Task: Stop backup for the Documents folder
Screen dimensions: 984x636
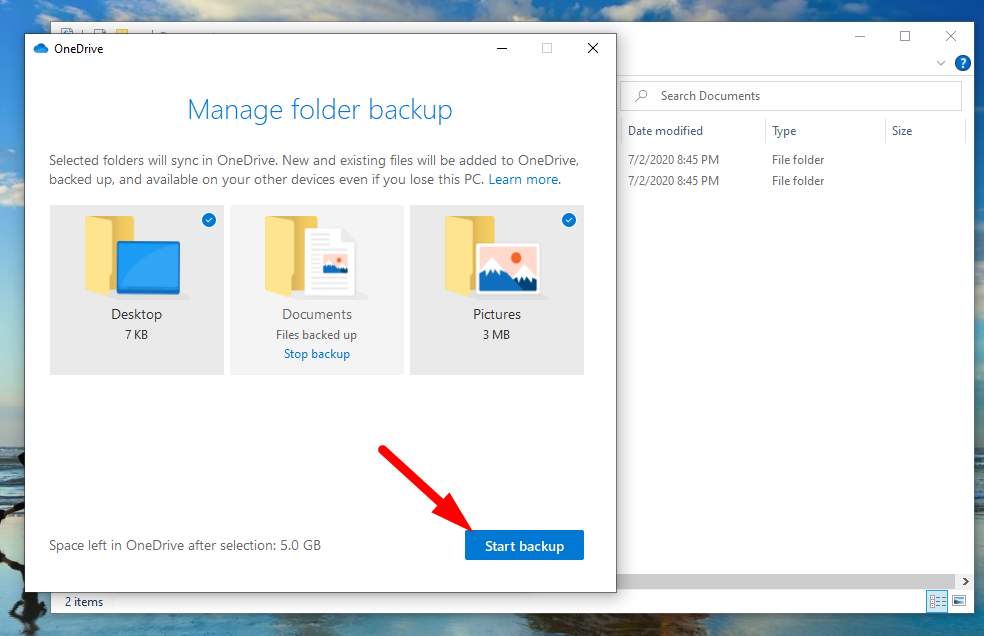Action: pos(317,354)
